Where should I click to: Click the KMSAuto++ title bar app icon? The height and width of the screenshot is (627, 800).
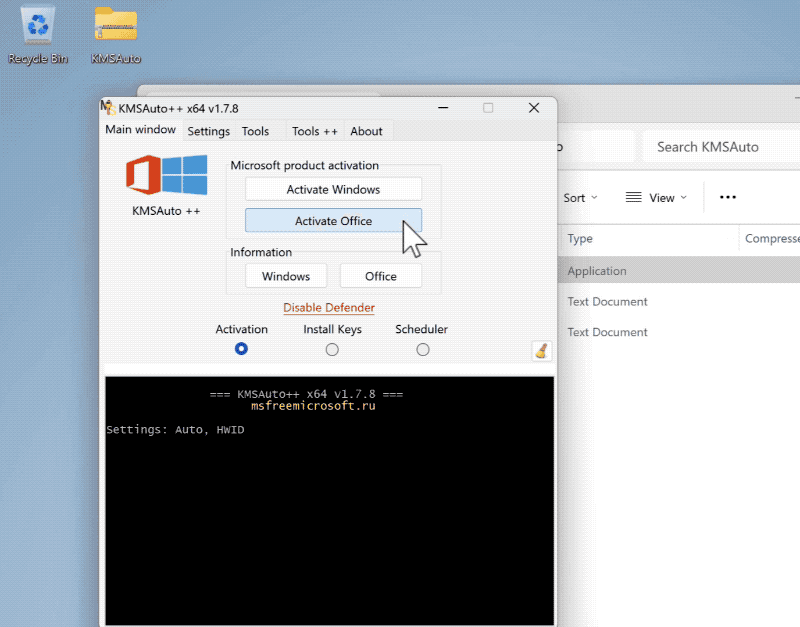click(108, 108)
